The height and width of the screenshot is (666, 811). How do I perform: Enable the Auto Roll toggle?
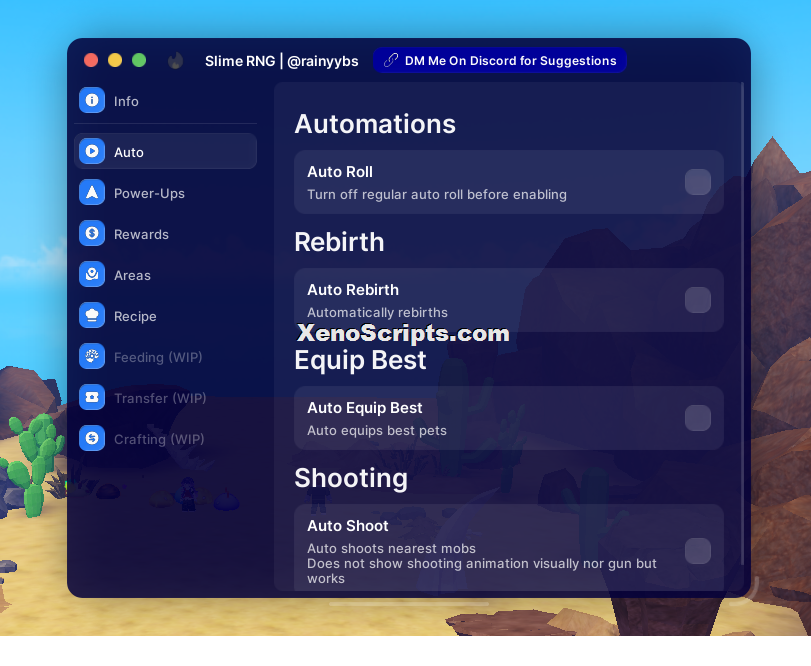pos(698,182)
